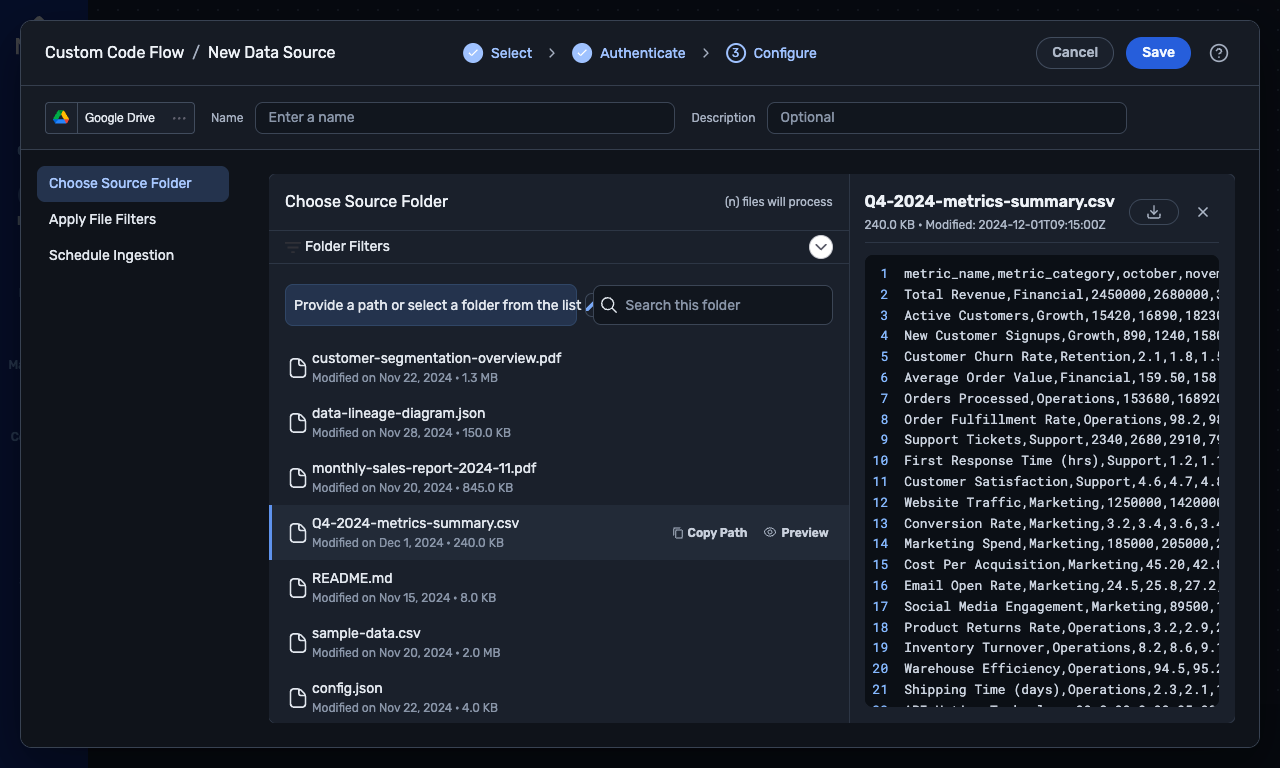
Task: Open the Choose Source Folder section
Action: 133,183
